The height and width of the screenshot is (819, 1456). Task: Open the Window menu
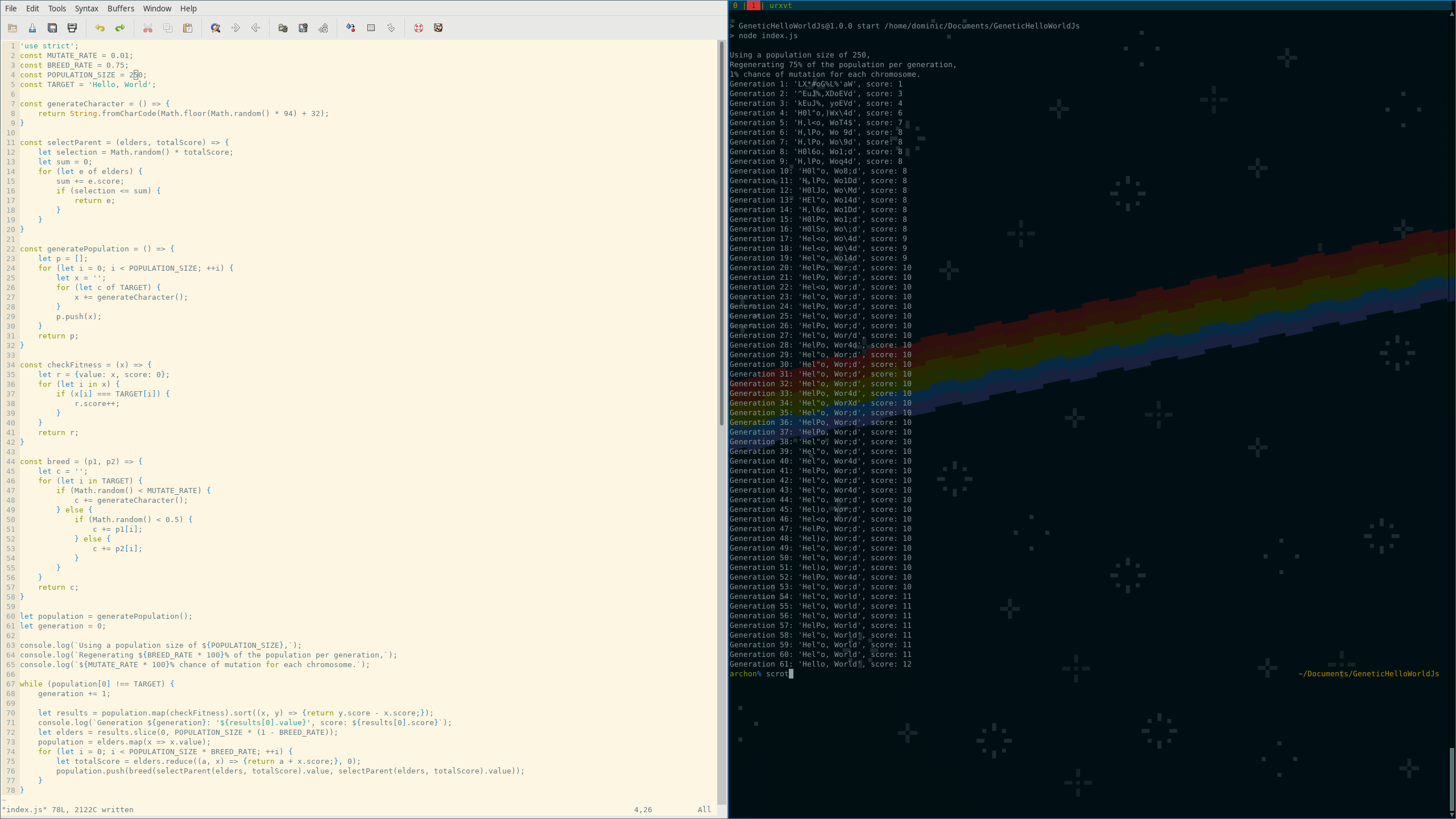coord(157,9)
